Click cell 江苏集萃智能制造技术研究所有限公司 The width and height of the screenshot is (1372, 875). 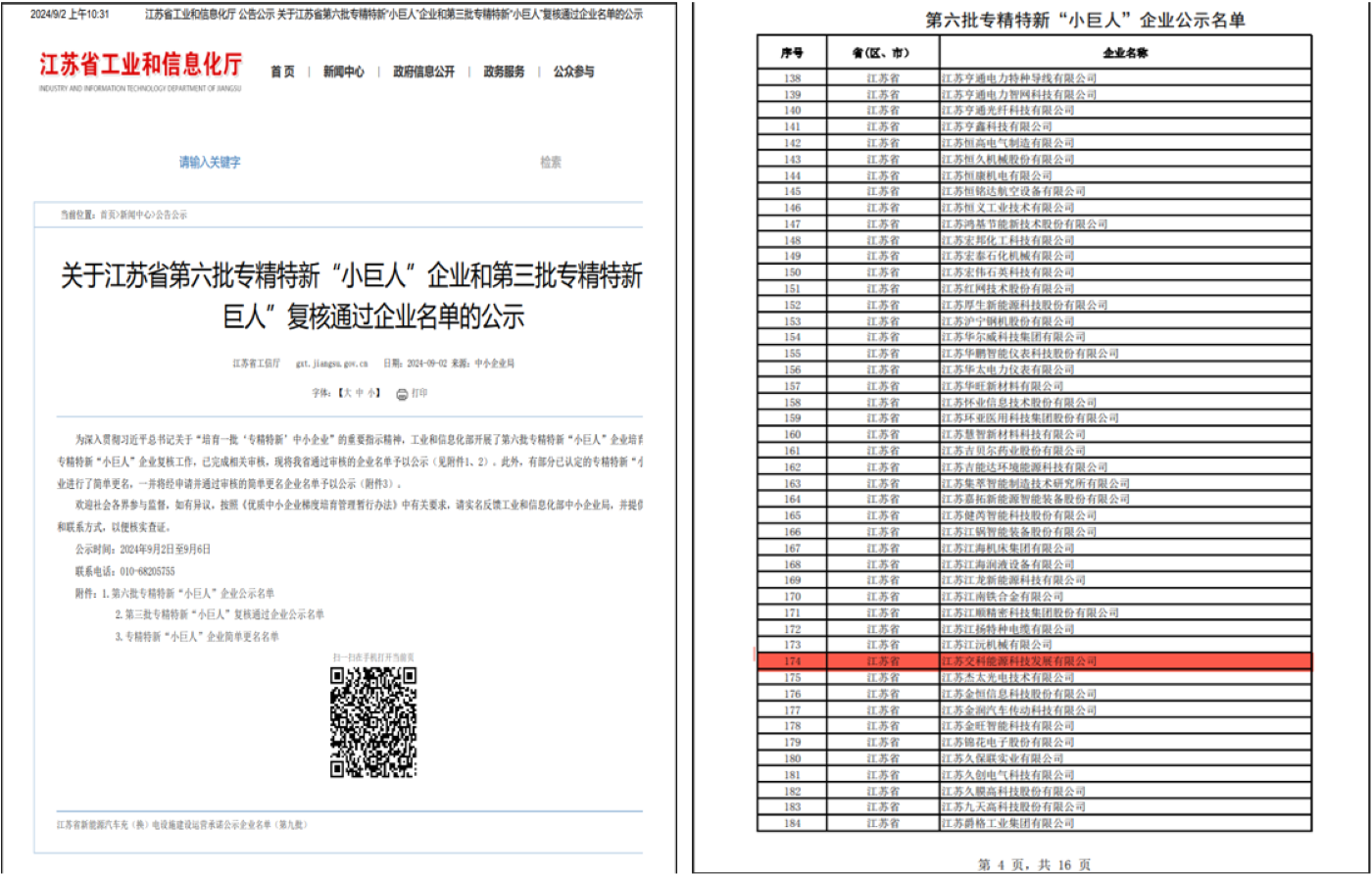1125,483
